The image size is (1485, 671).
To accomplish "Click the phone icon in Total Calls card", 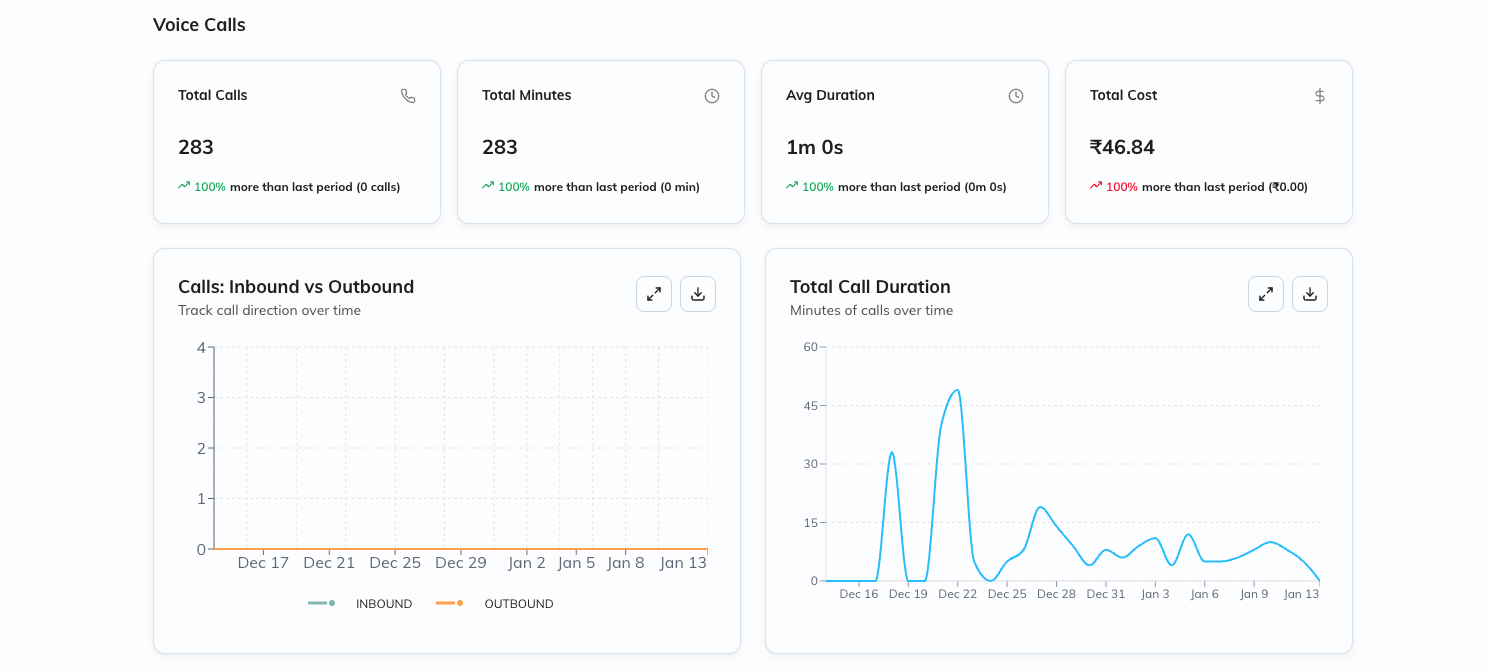I will pos(408,96).
